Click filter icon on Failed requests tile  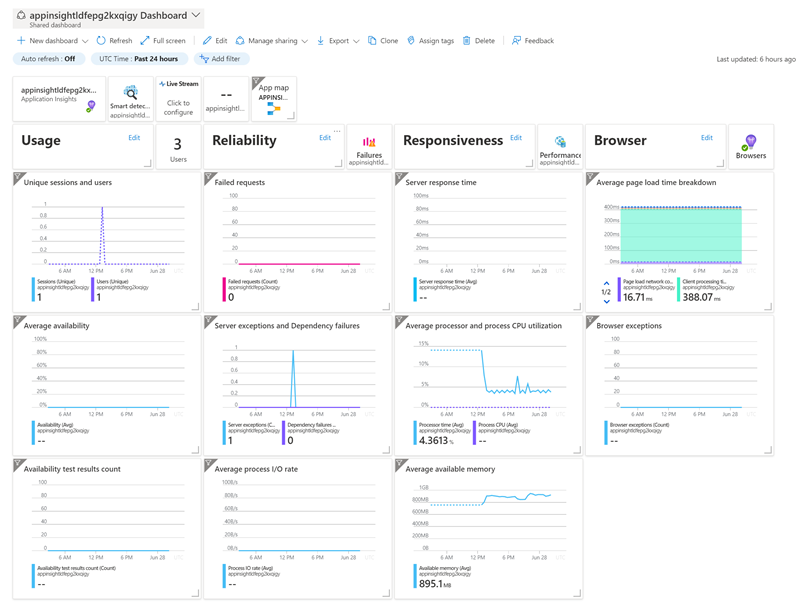210,178
